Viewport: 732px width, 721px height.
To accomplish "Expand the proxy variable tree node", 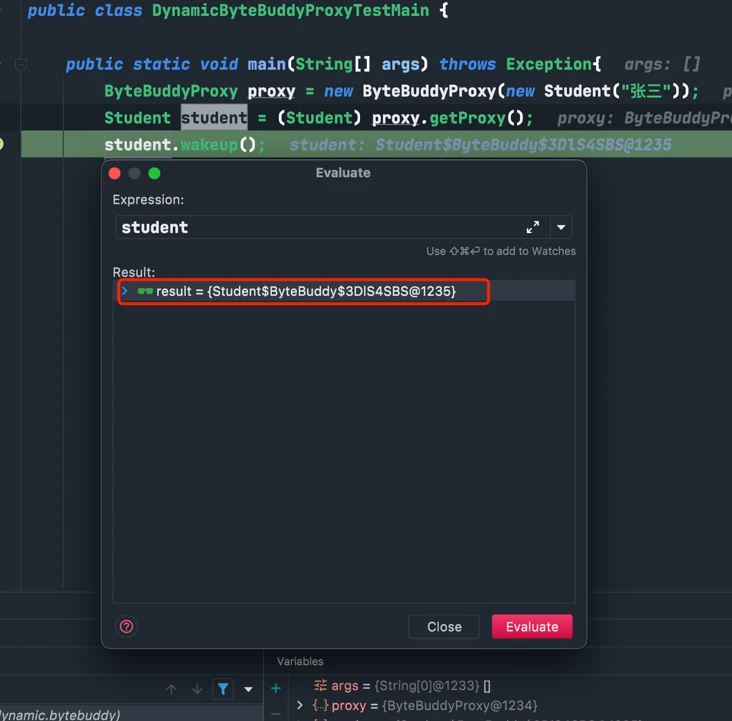I will (x=300, y=705).
